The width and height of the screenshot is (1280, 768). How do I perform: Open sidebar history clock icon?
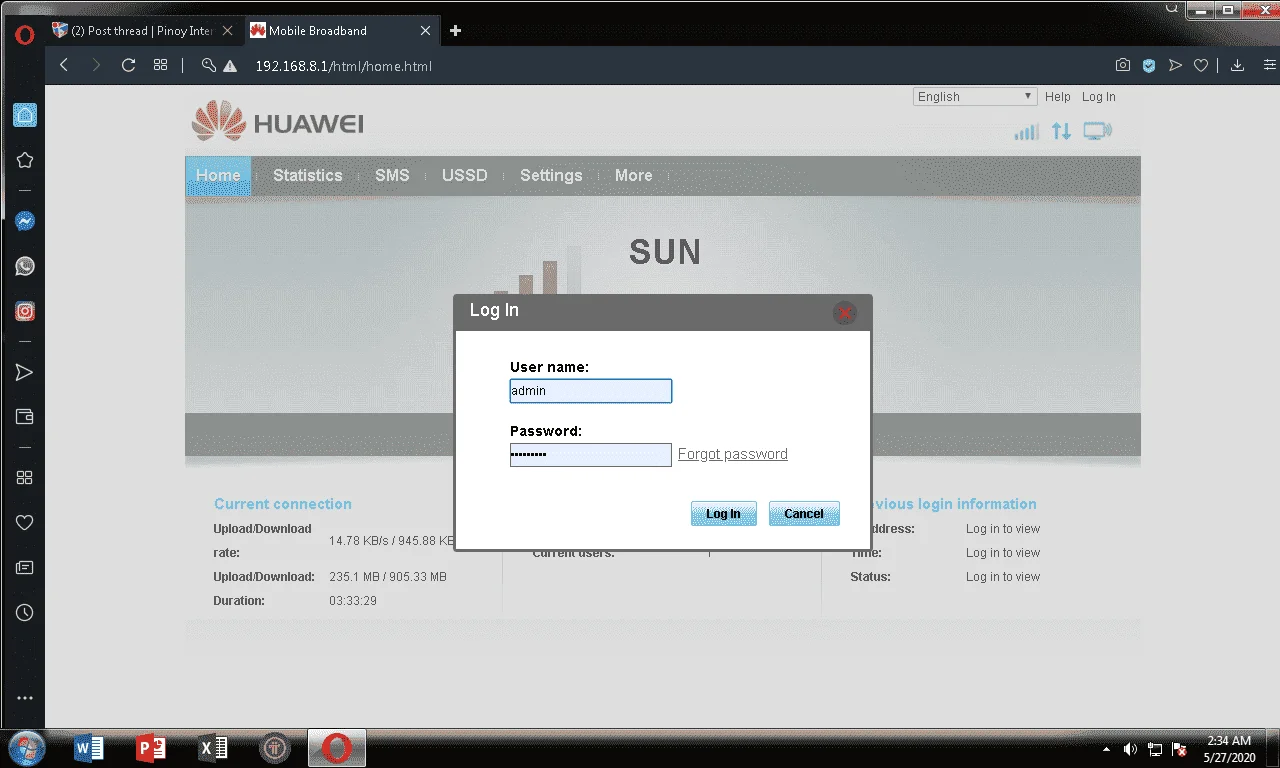point(25,612)
